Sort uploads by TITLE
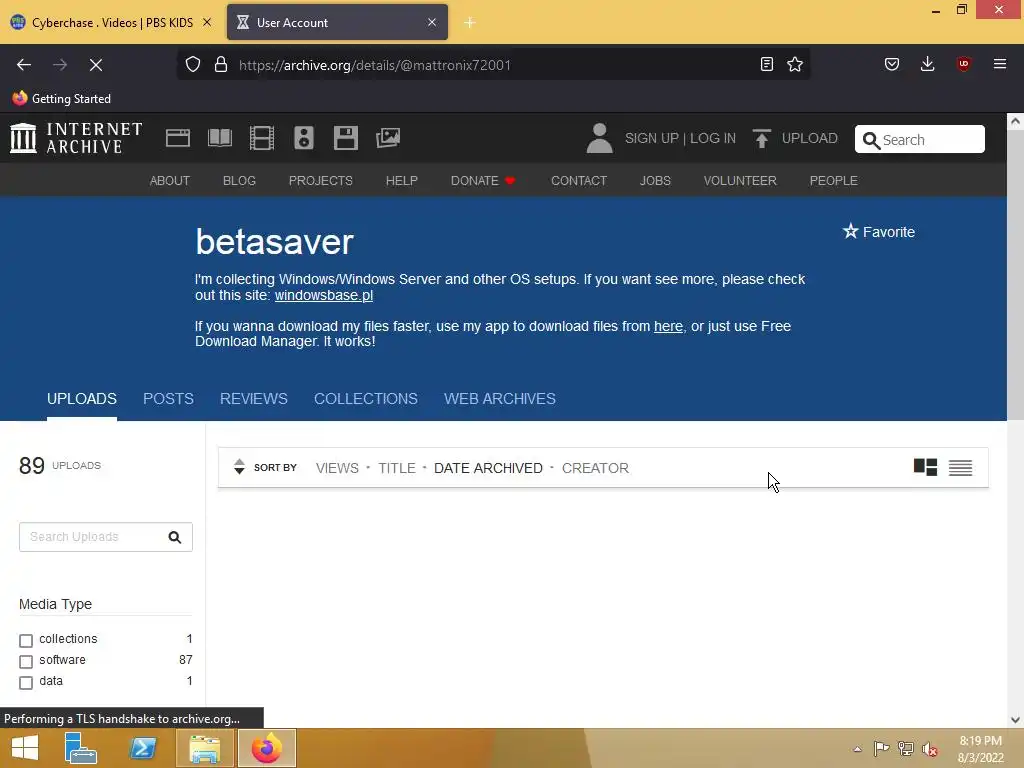1024x768 pixels. coord(396,468)
